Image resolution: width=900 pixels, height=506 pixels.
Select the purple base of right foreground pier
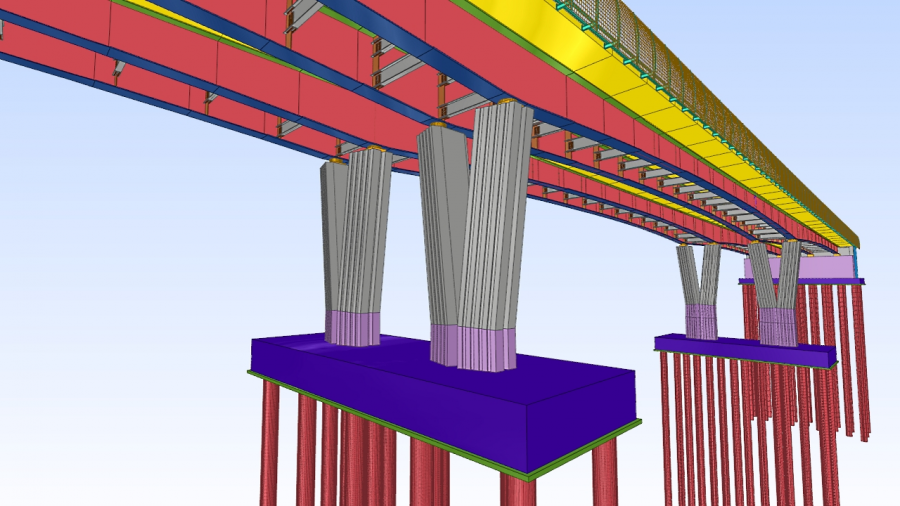475,345
